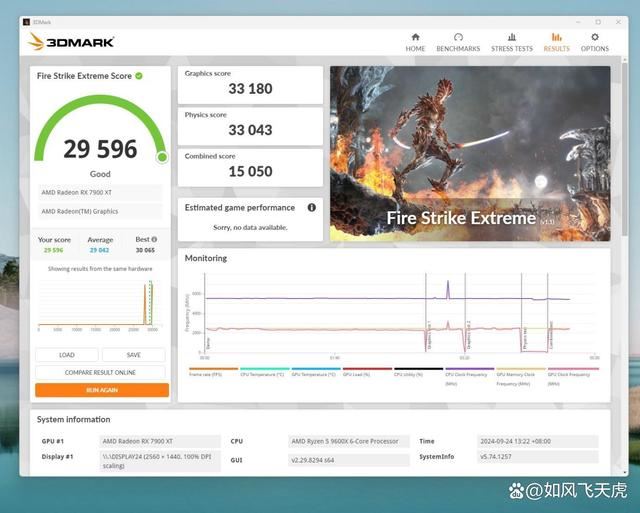Click the info icon beside Best score
This screenshot has height=513, width=640.
154,239
